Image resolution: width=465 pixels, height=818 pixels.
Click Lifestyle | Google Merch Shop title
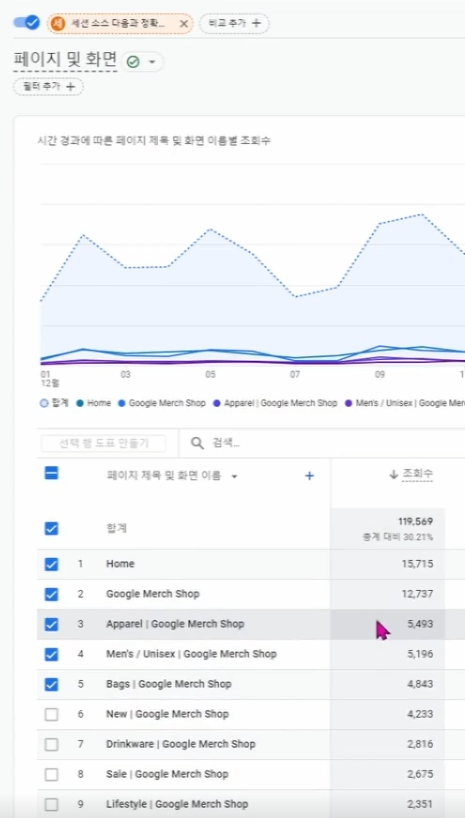coord(177,804)
